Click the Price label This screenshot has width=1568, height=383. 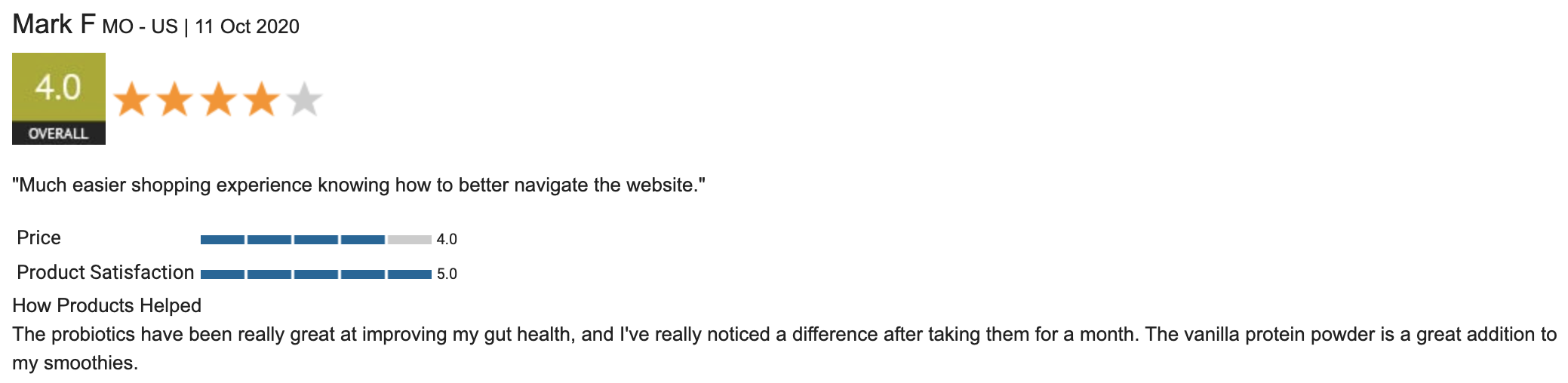click(38, 237)
